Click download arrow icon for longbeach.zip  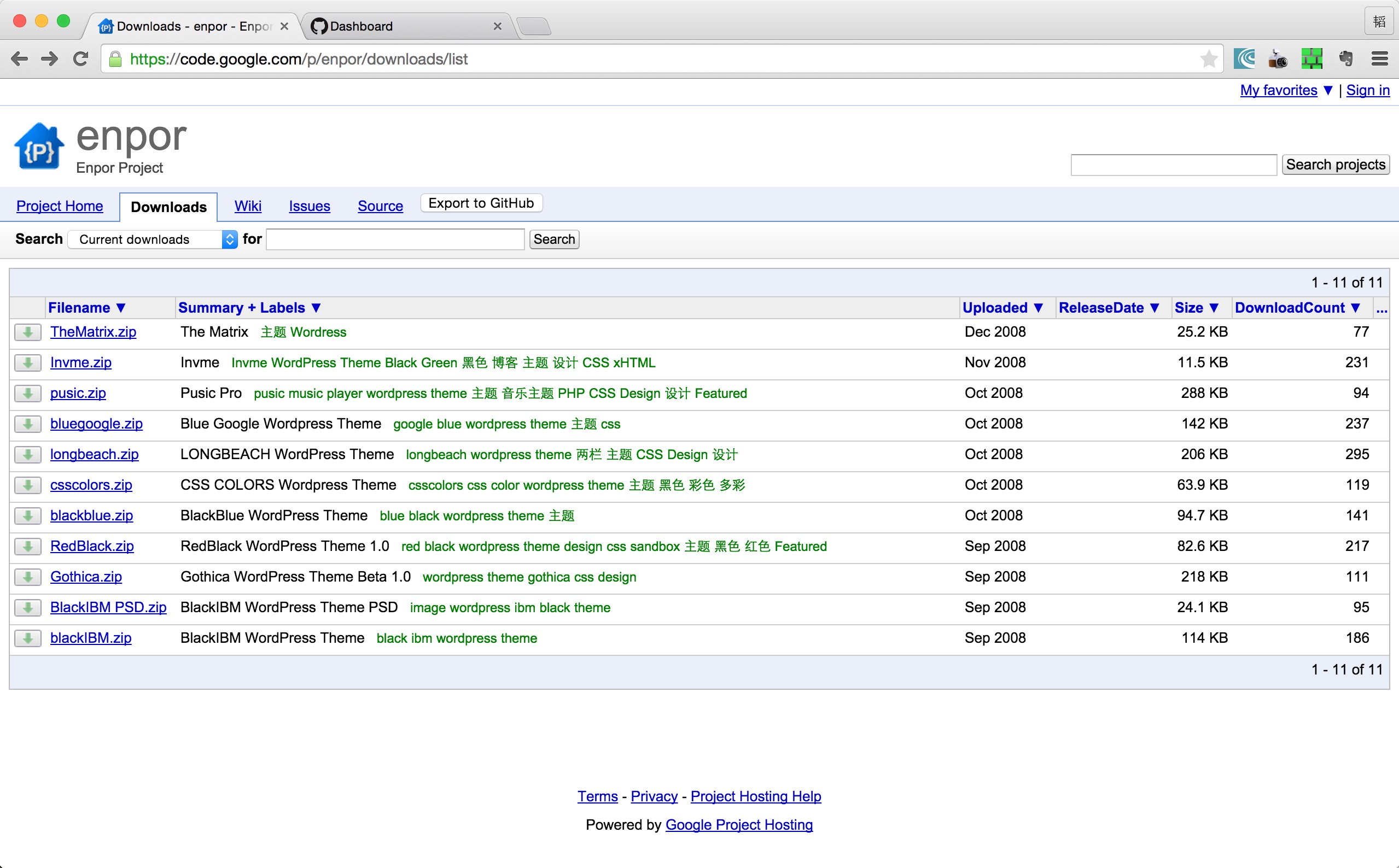27,455
